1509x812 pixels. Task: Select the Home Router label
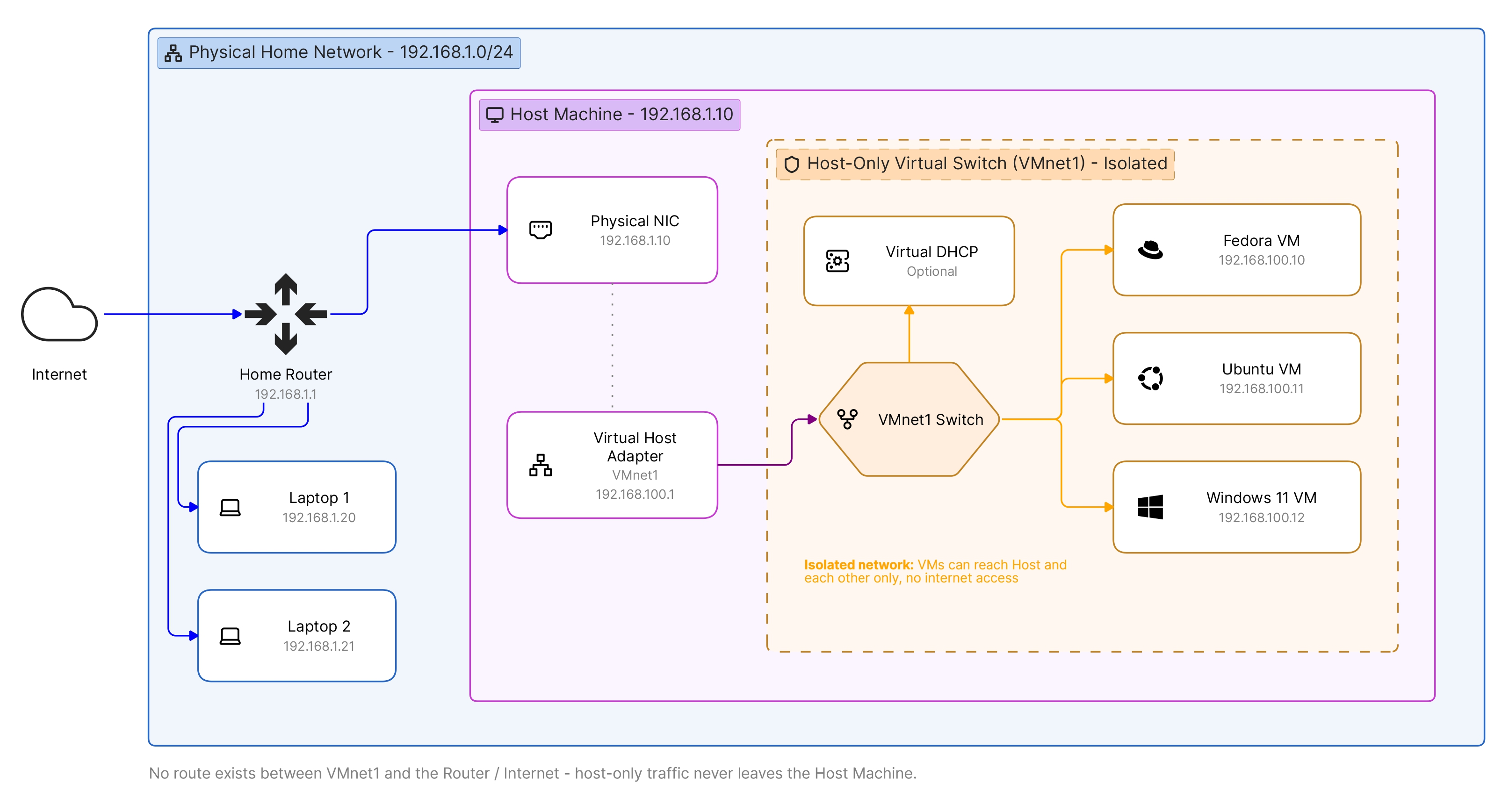tap(286, 374)
